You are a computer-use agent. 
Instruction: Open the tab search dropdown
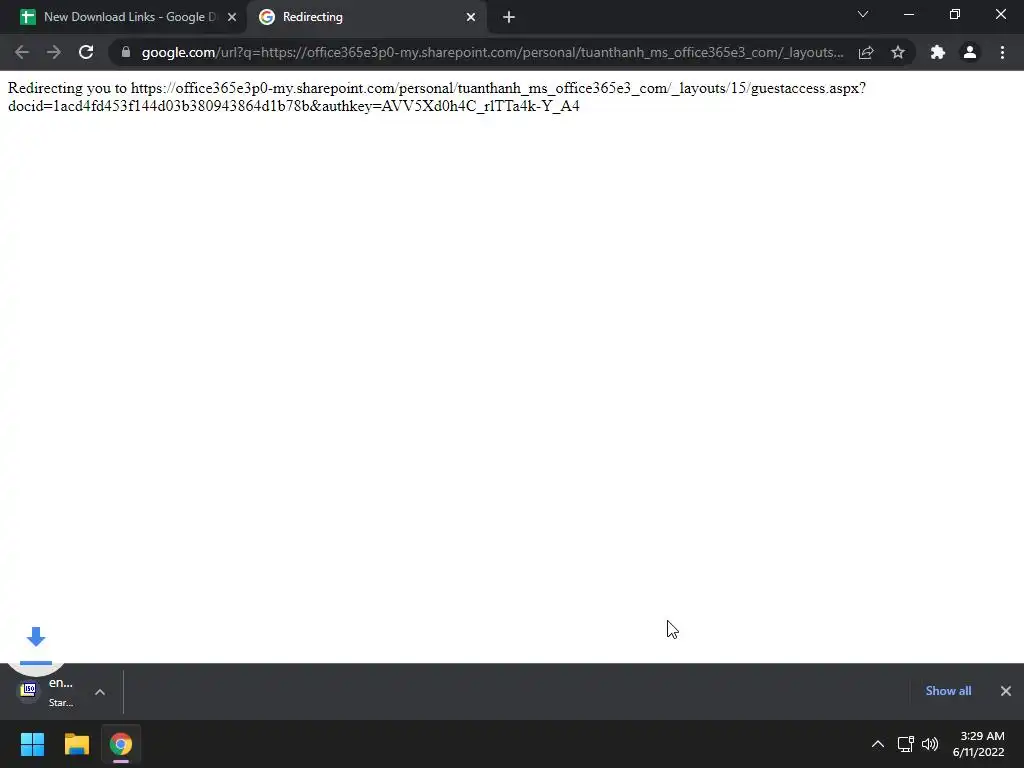[863, 14]
